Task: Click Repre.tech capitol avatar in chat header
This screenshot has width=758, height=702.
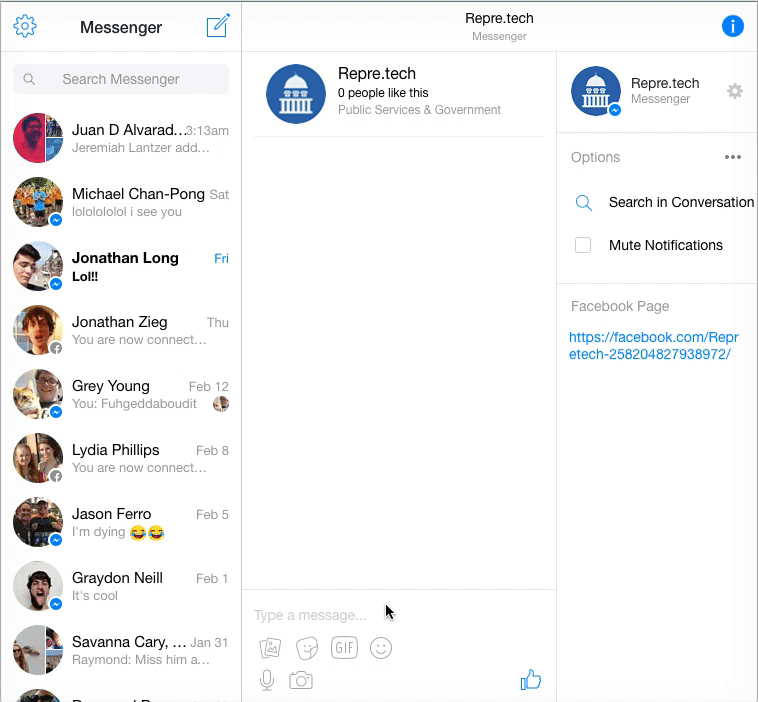Action: [296, 94]
